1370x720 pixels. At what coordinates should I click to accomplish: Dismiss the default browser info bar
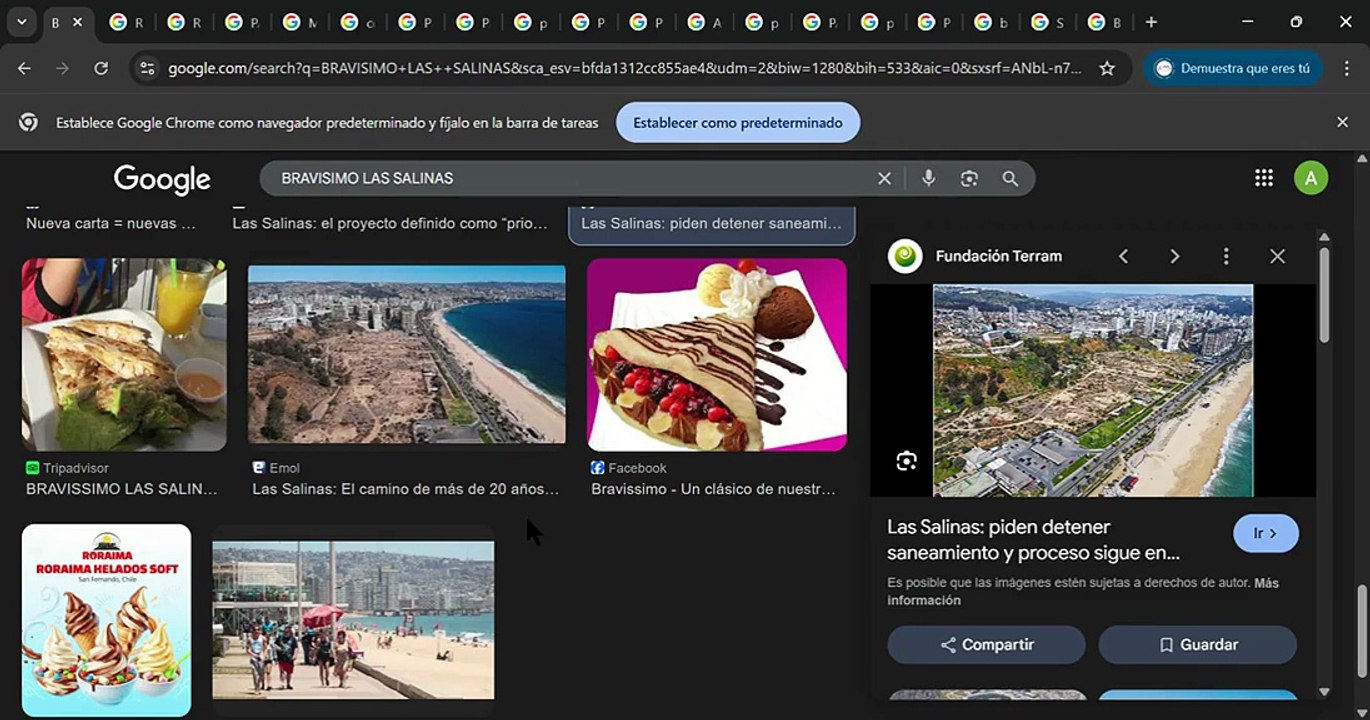1342,122
